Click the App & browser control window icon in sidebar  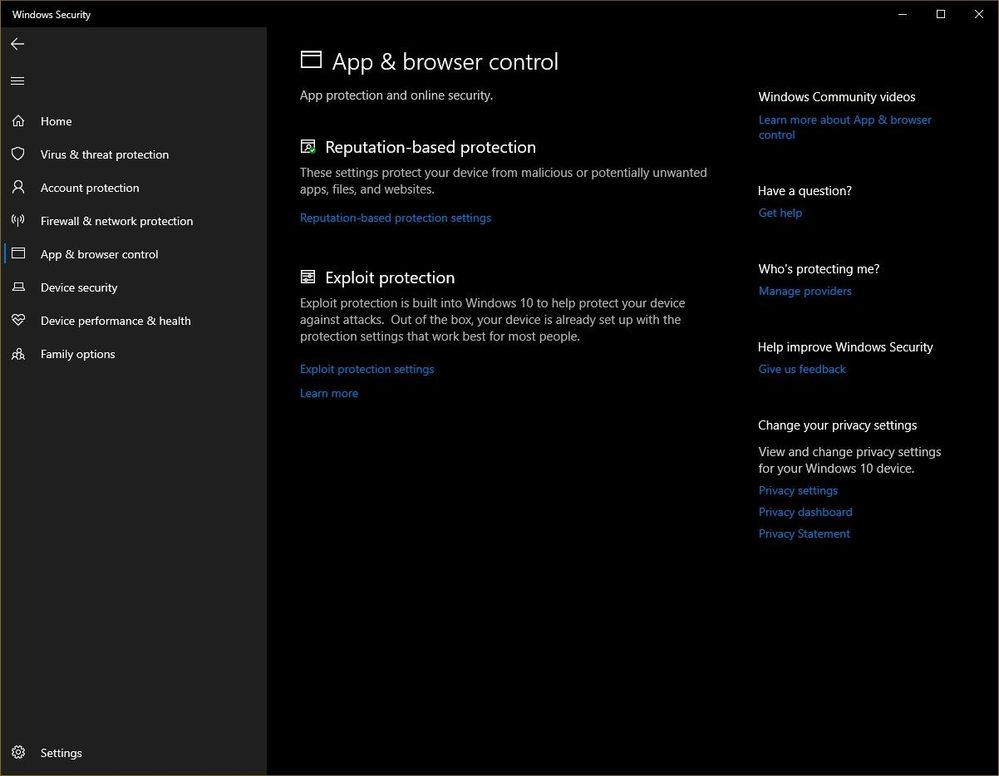pyautogui.click(x=18, y=253)
